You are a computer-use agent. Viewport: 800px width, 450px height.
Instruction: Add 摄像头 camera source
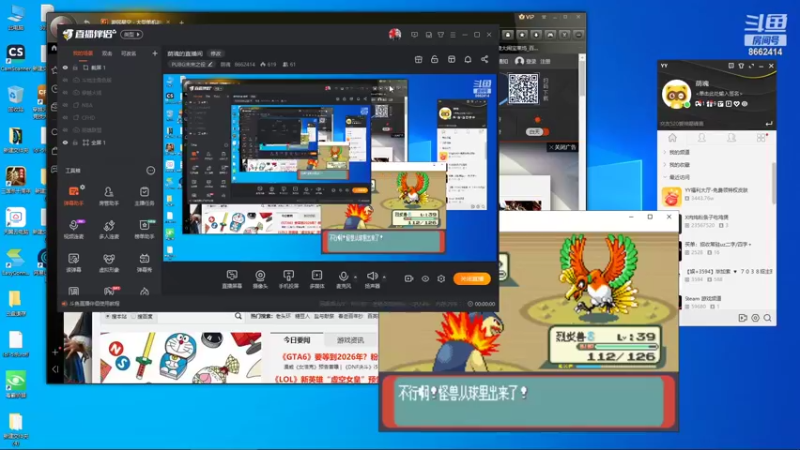pos(260,279)
